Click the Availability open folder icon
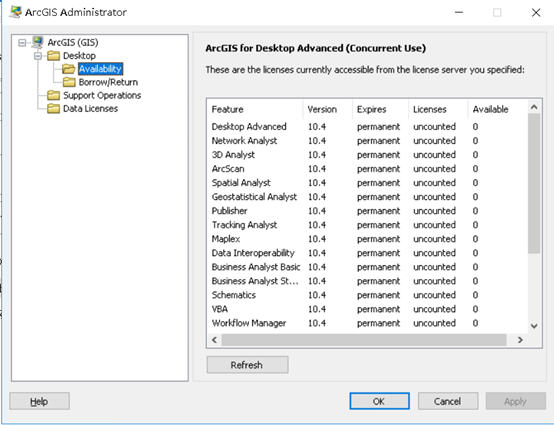 (69, 69)
